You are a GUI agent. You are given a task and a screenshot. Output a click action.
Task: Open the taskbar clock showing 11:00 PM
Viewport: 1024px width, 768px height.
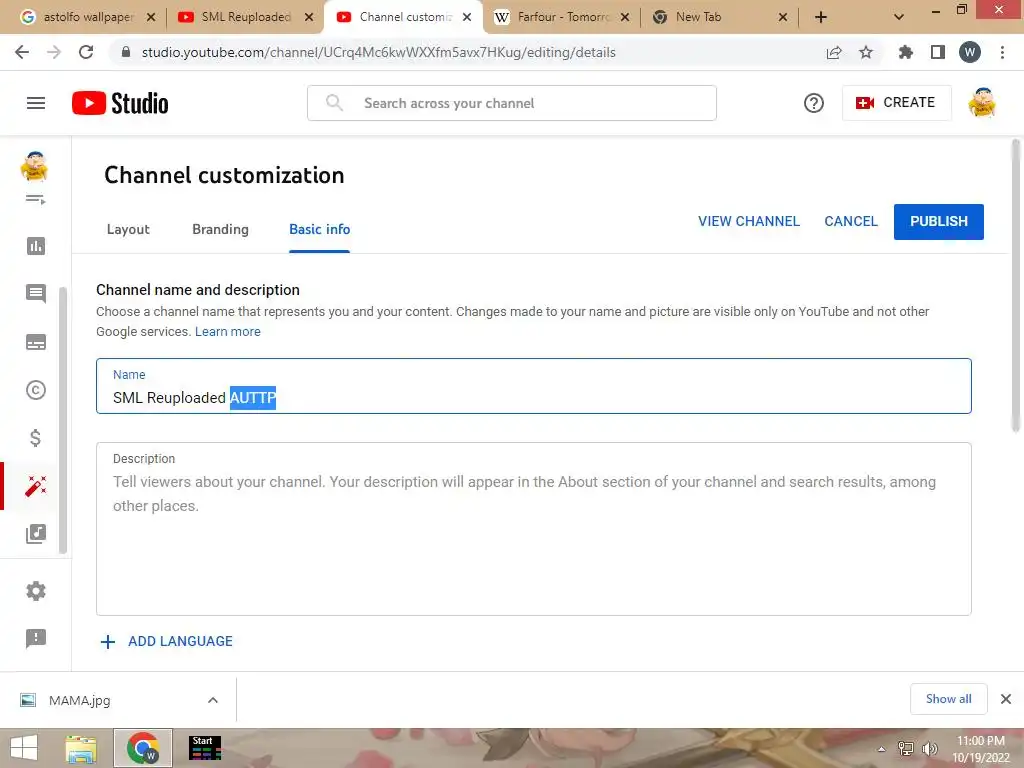coord(981,749)
